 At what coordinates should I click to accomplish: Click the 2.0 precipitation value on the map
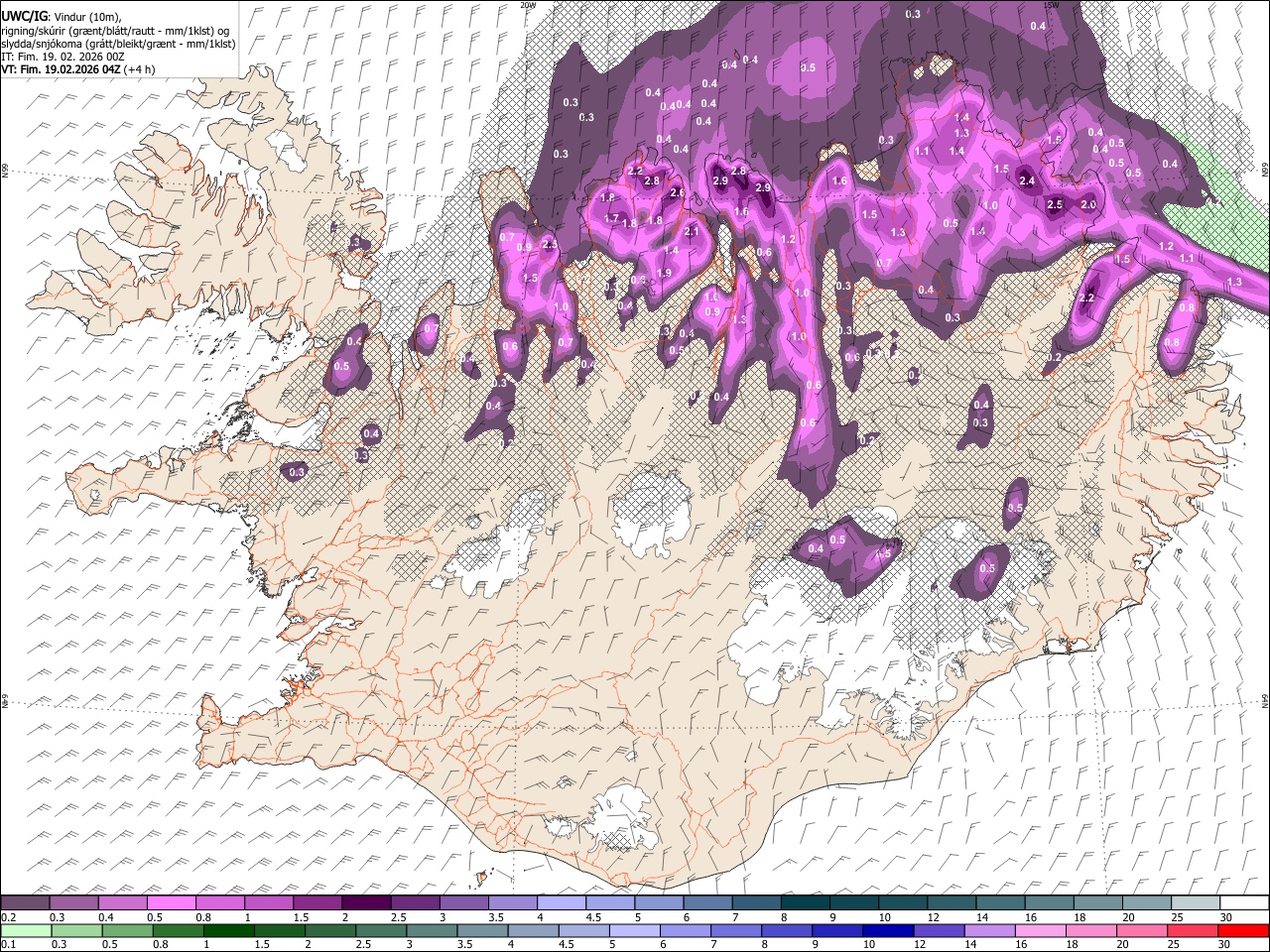coord(1087,204)
